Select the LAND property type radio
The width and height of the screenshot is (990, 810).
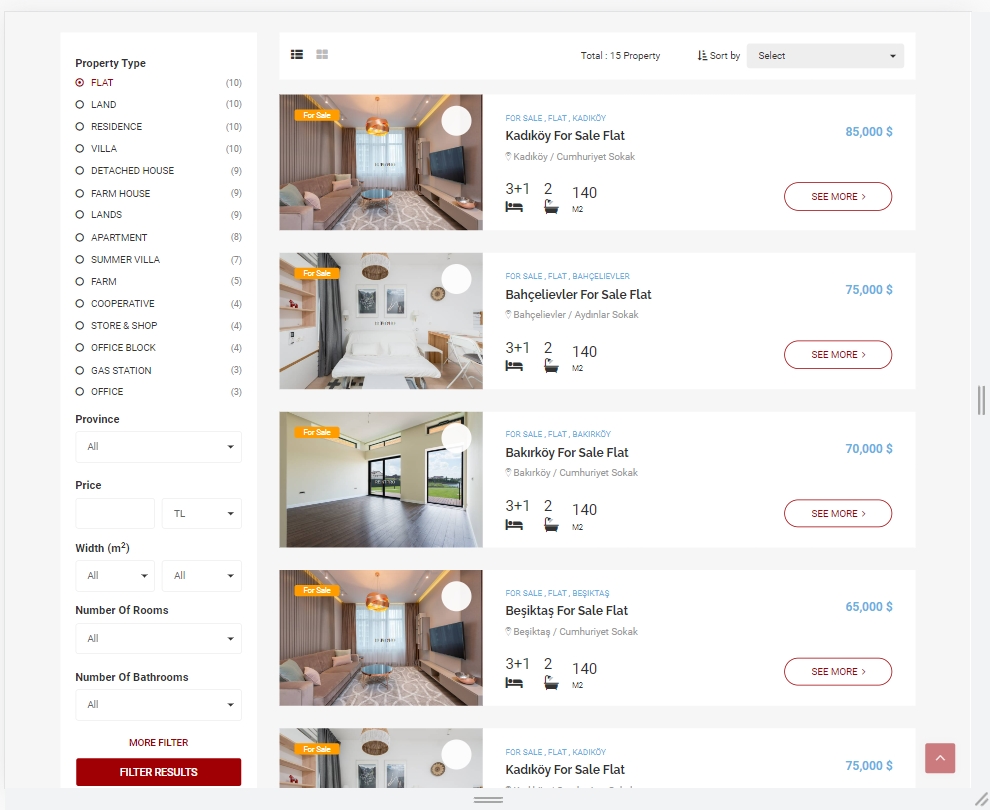click(80, 104)
